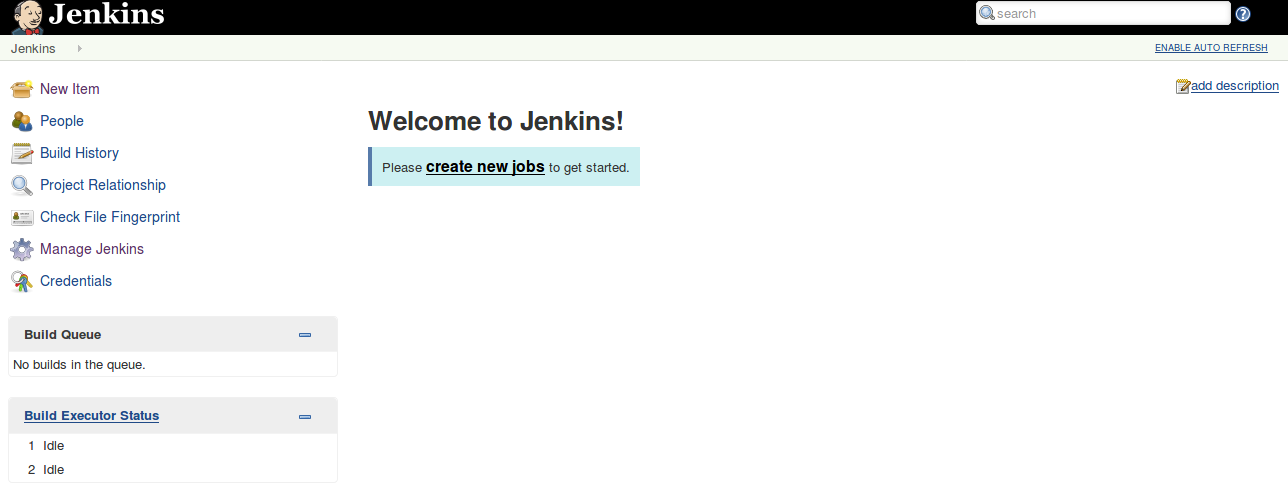
Task: Click the Jenkins title text in header
Action: click(x=106, y=14)
